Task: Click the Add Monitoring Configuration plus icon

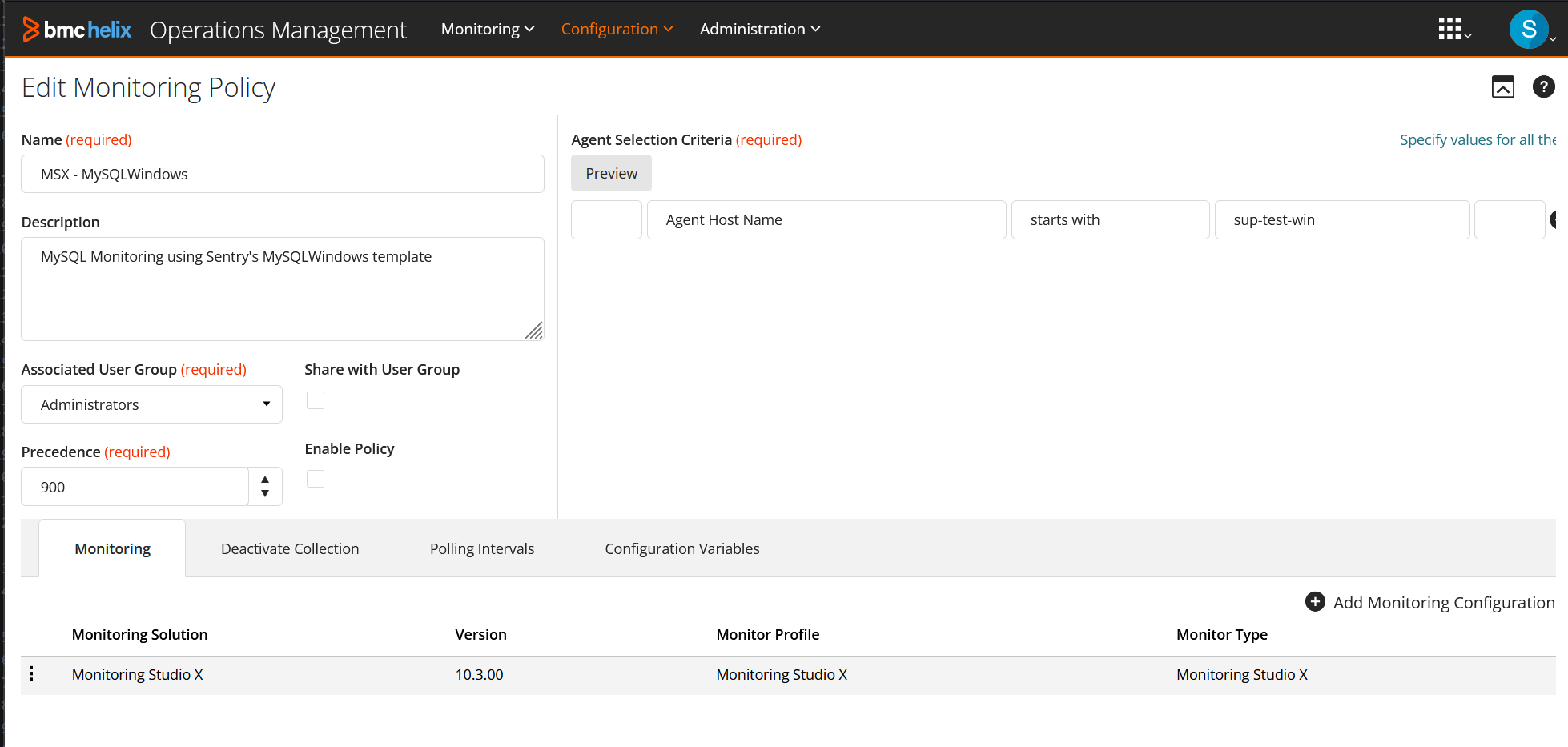Action: click(1314, 601)
